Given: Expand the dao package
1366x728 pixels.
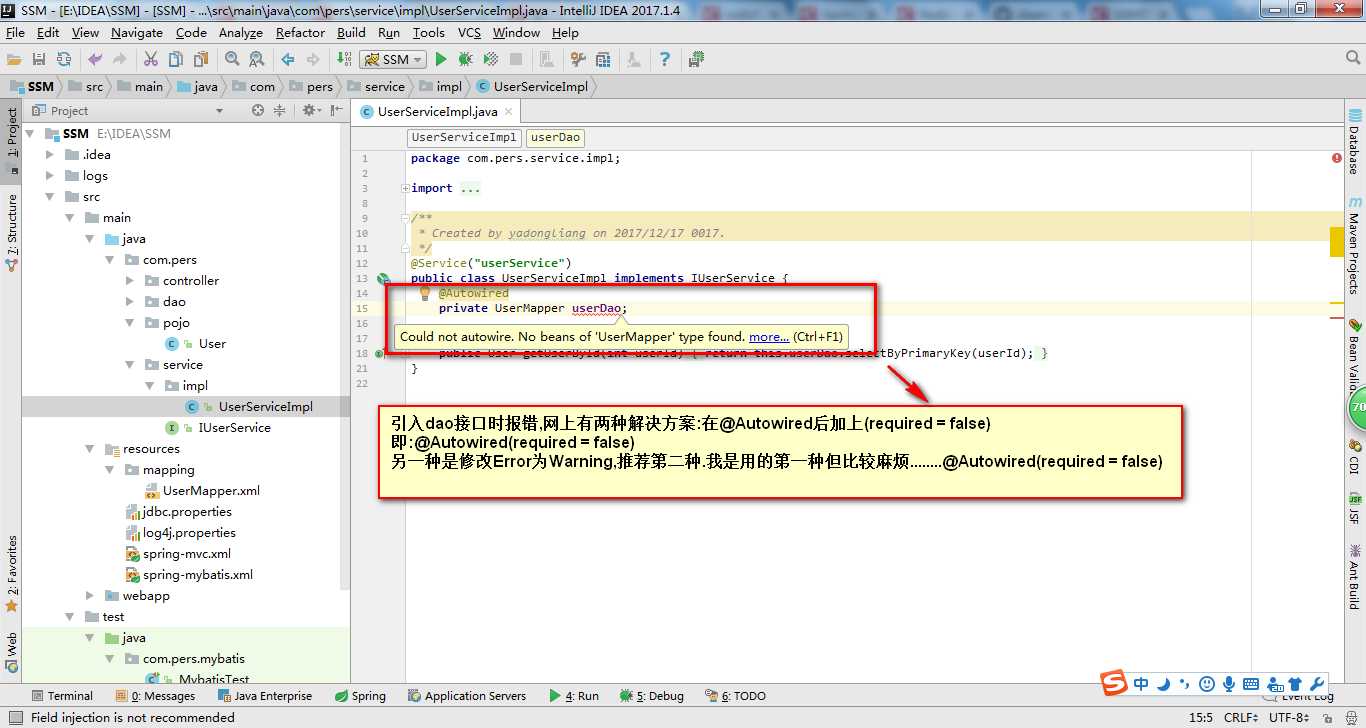Looking at the screenshot, I should (130, 302).
